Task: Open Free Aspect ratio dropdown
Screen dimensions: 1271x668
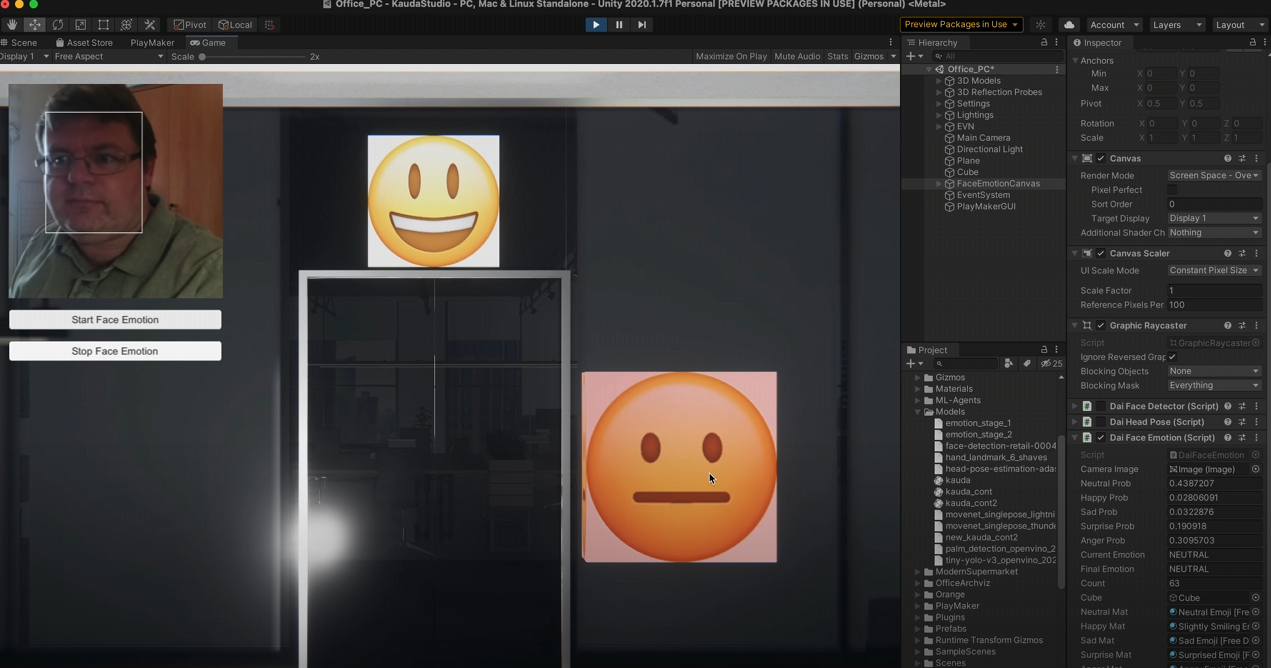Action: pyautogui.click(x=109, y=57)
